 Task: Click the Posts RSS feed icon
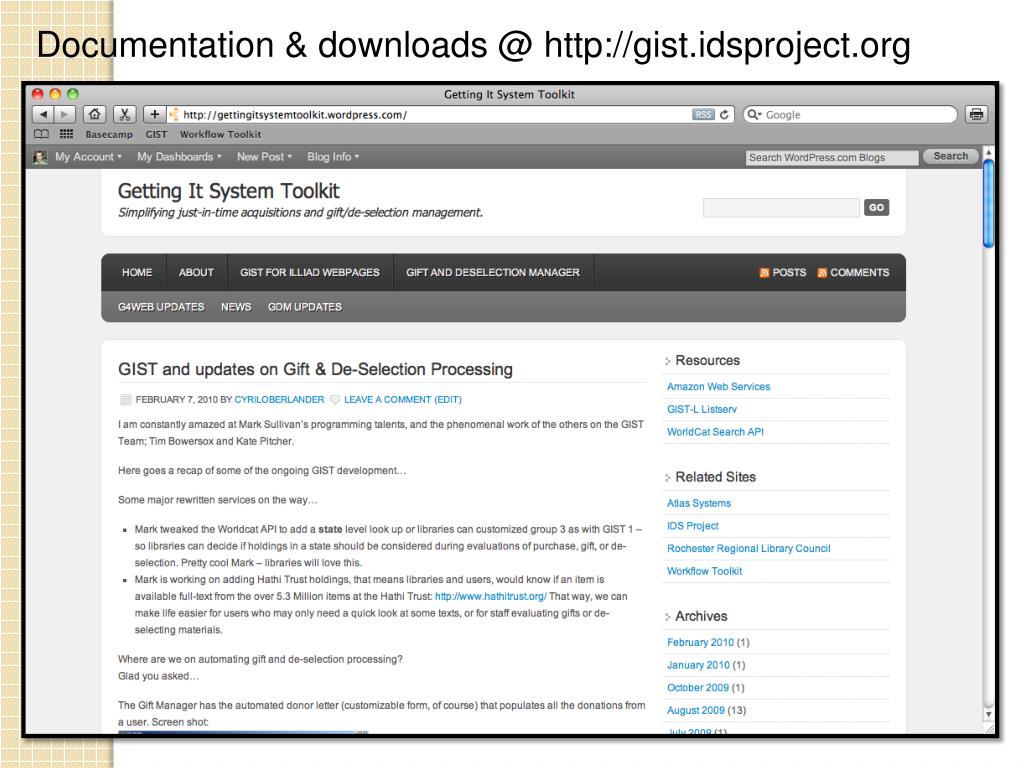(x=764, y=273)
